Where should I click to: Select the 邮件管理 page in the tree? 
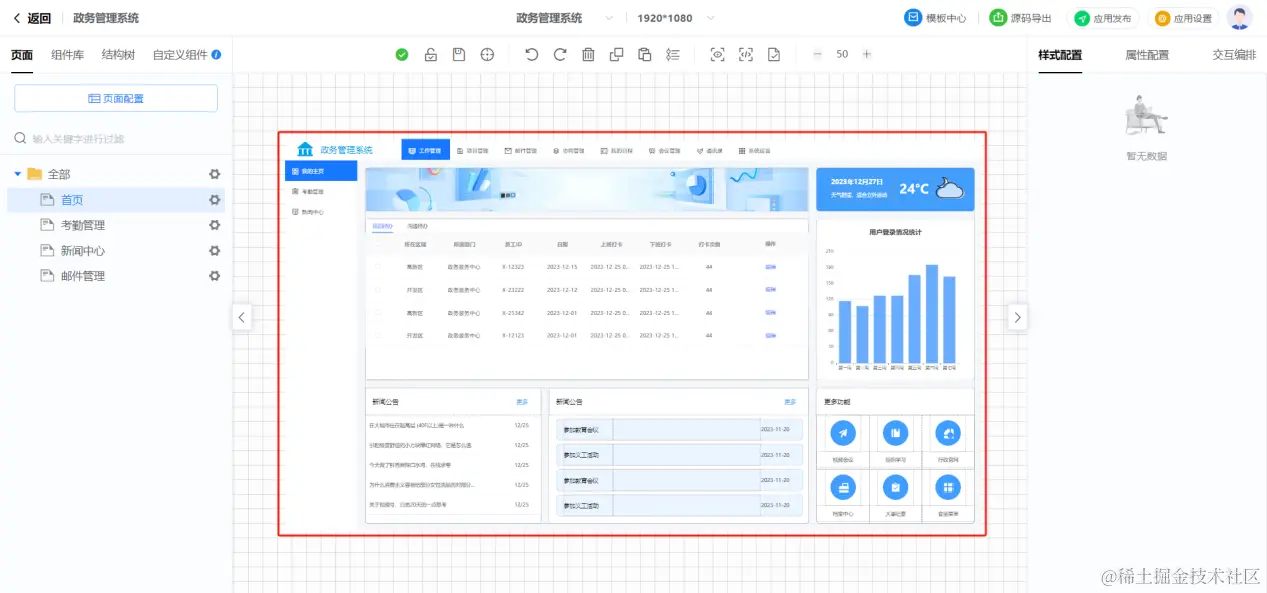coord(83,276)
